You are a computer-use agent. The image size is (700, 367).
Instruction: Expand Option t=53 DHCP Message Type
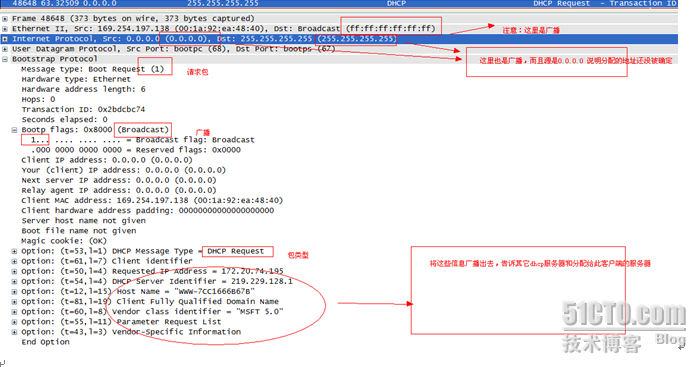[x=14, y=251]
